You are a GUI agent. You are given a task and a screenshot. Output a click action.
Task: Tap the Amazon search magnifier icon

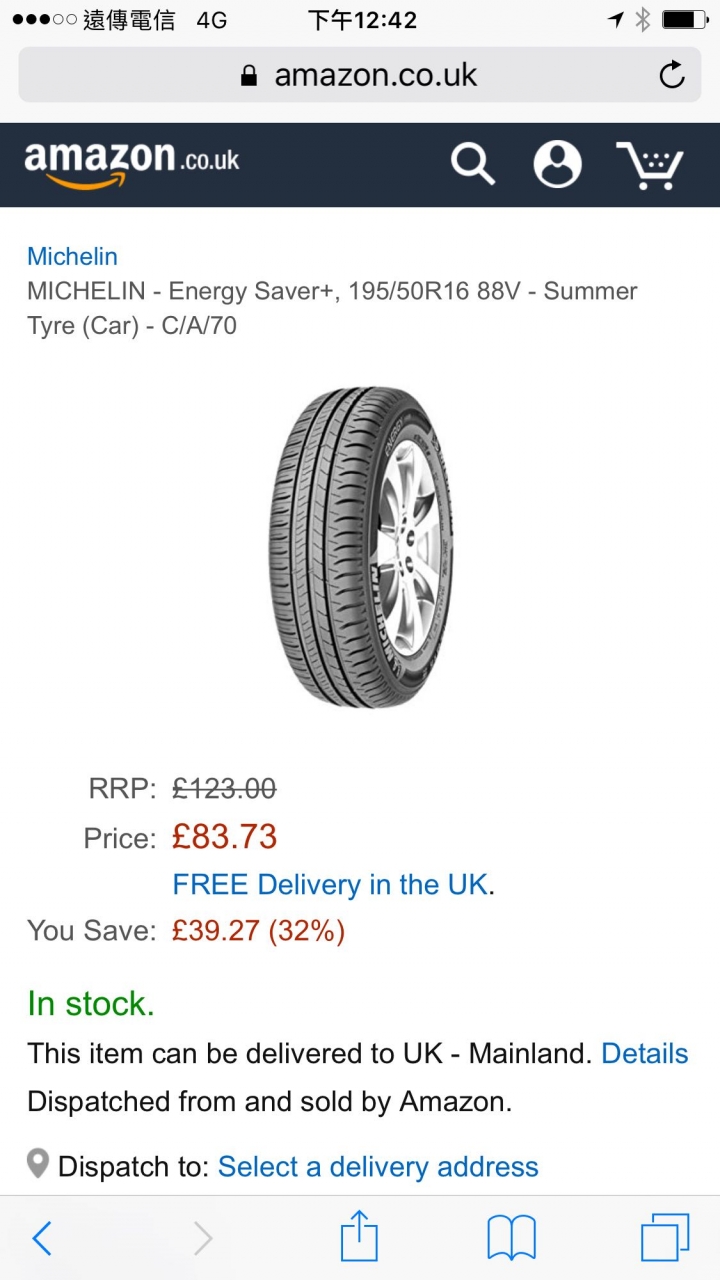tap(472, 163)
